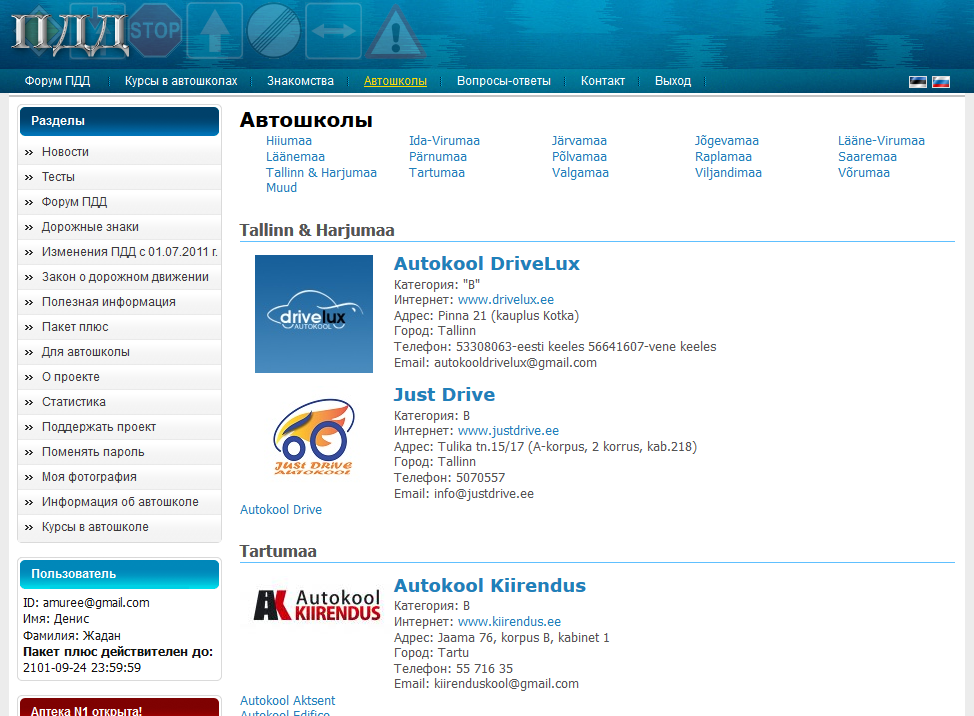Open Autokool Kiirendus title link
Viewport: 974px width, 716px height.
pyautogui.click(x=489, y=586)
